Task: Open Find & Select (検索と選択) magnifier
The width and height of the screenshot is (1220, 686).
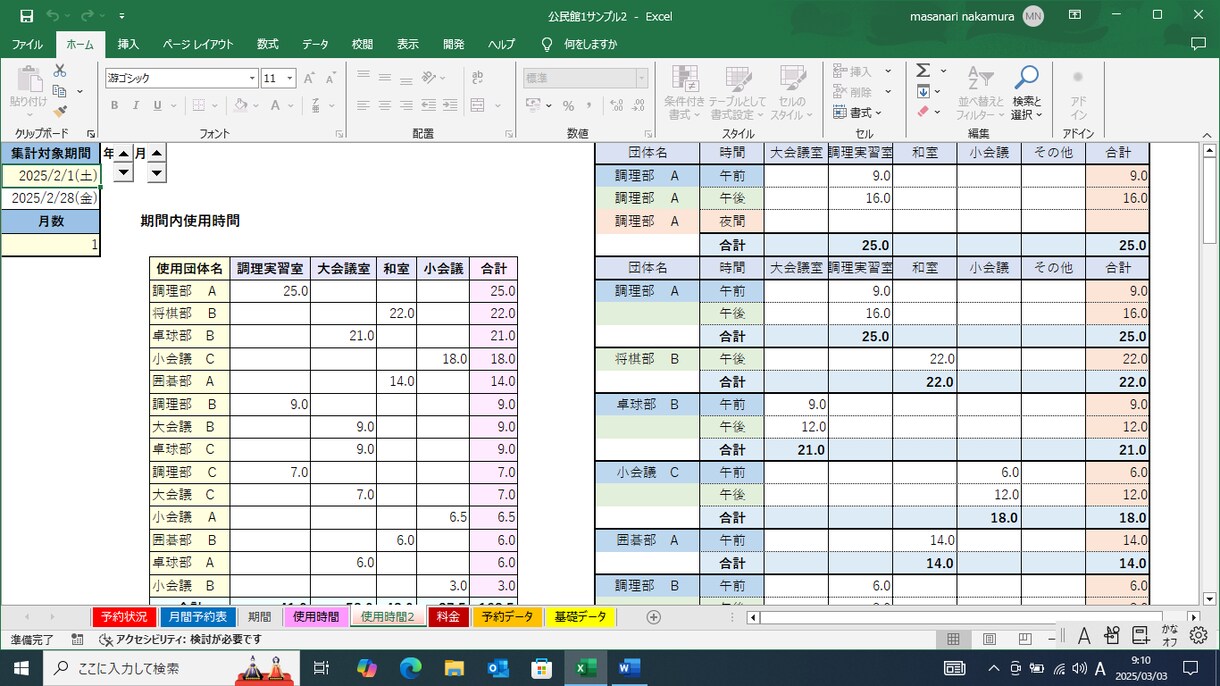Action: click(1026, 92)
